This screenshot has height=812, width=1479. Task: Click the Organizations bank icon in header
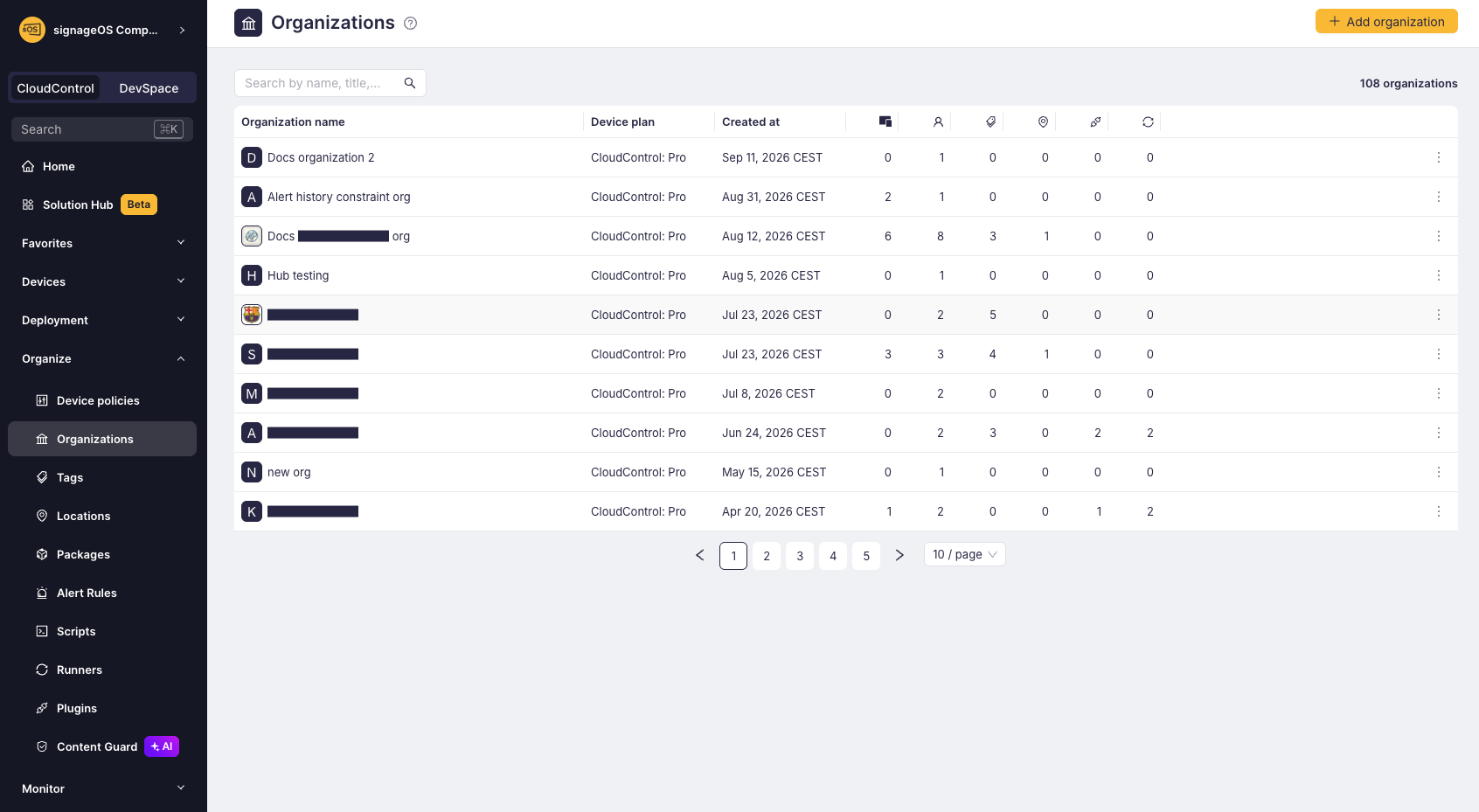248,23
